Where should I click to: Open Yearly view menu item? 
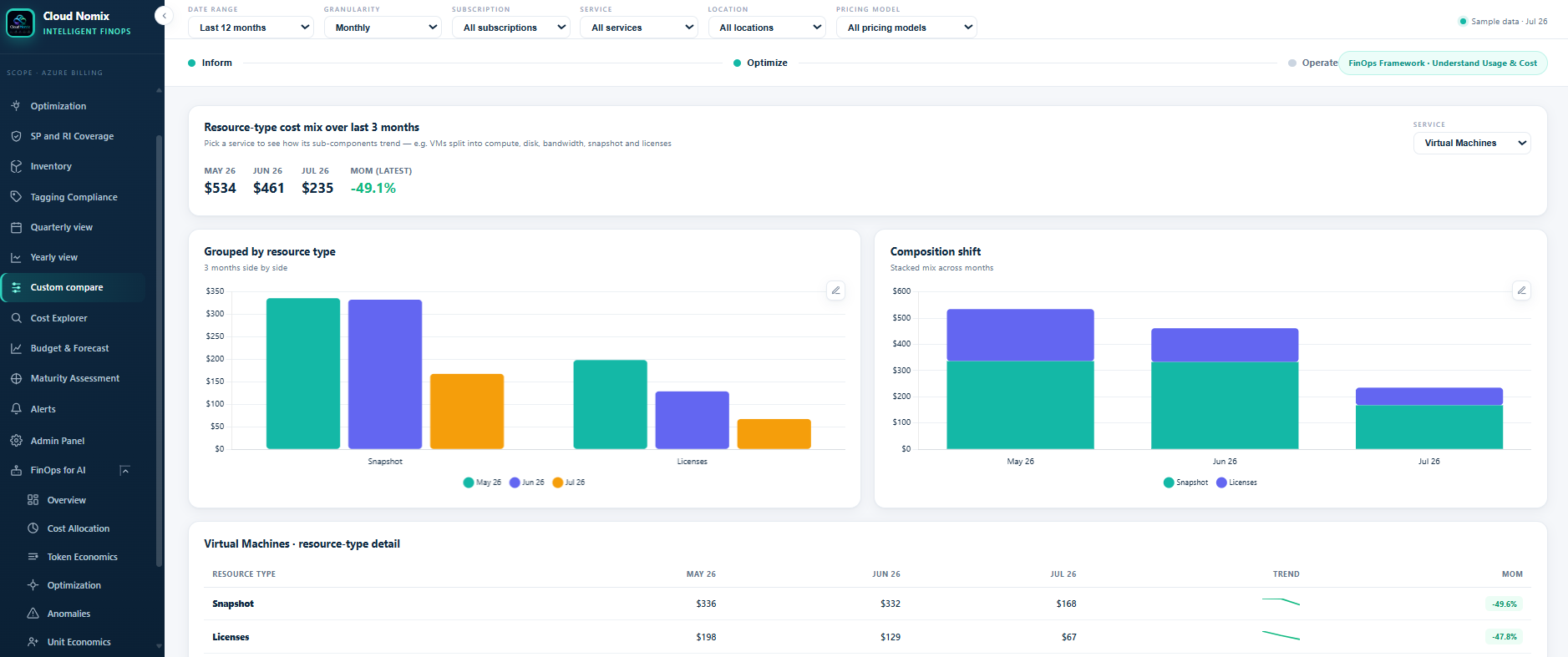[73, 257]
